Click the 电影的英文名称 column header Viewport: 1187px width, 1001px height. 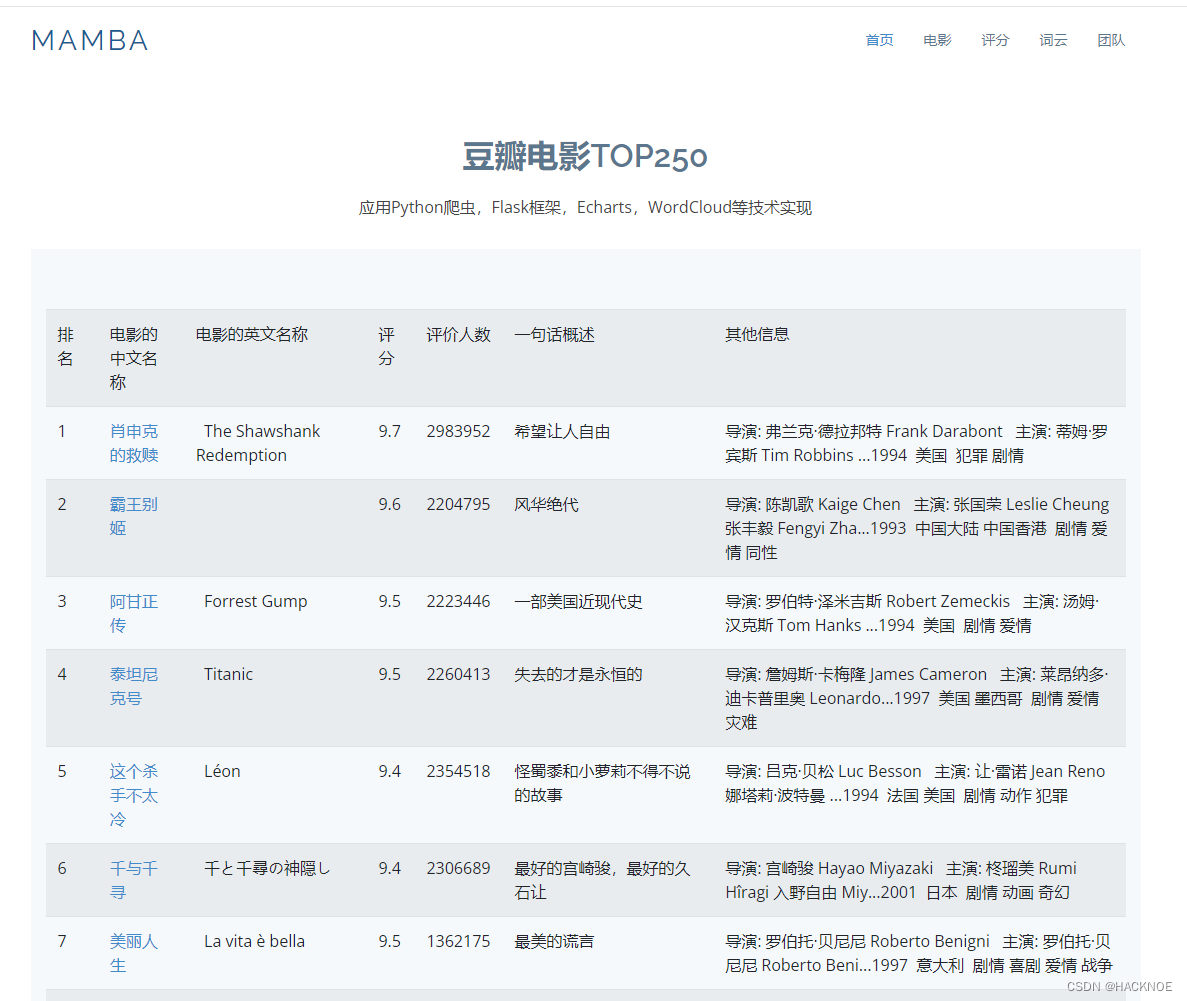tap(251, 334)
